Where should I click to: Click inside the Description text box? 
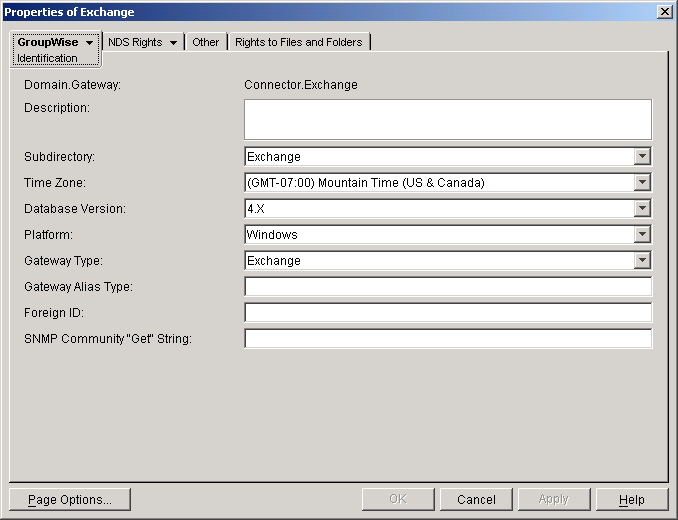tap(448, 120)
